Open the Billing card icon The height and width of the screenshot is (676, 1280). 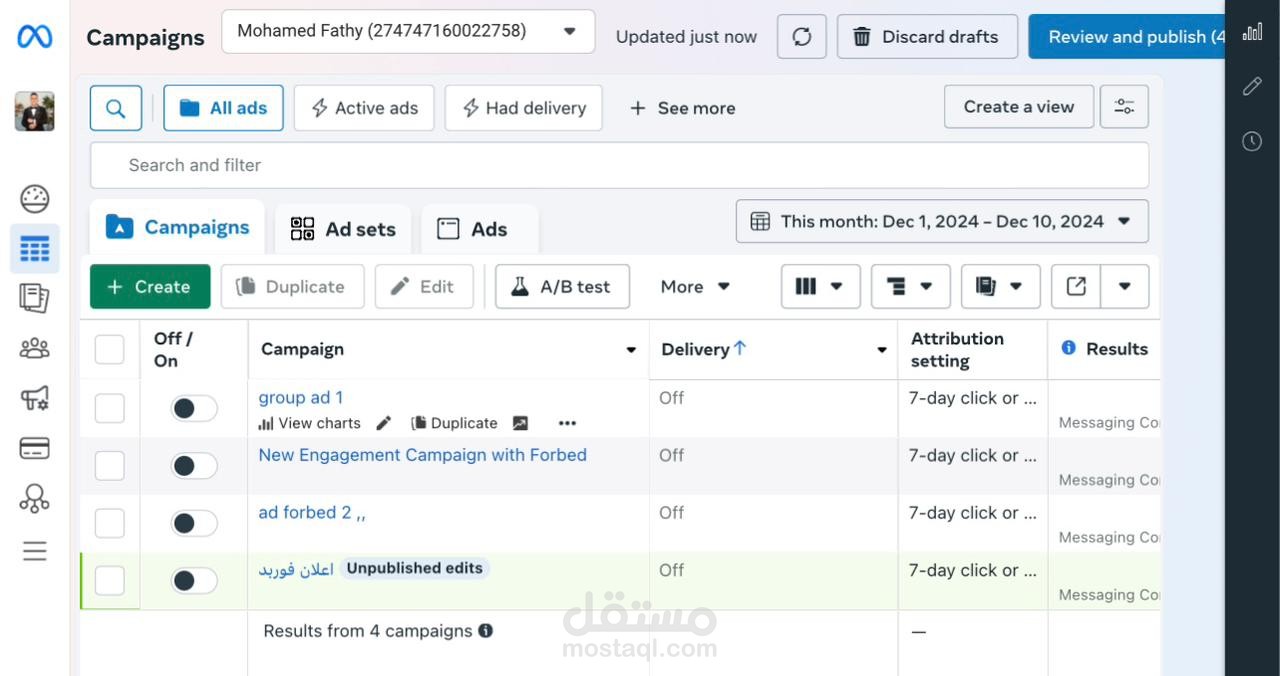pyautogui.click(x=35, y=448)
